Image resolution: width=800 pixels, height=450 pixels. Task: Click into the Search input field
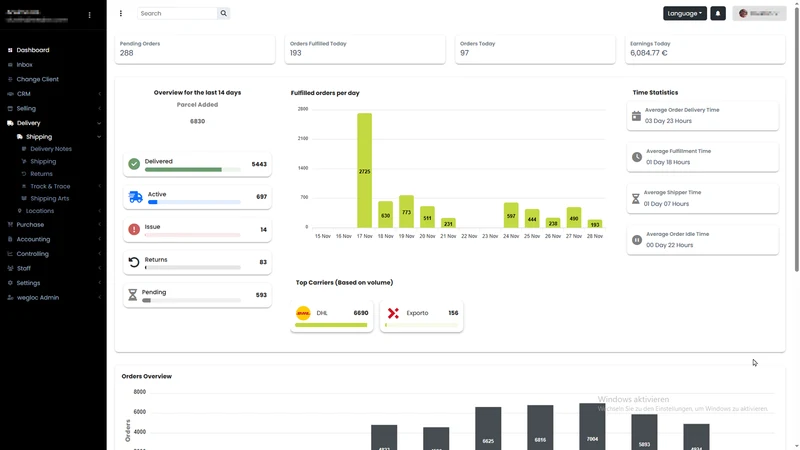pyautogui.click(x=178, y=13)
